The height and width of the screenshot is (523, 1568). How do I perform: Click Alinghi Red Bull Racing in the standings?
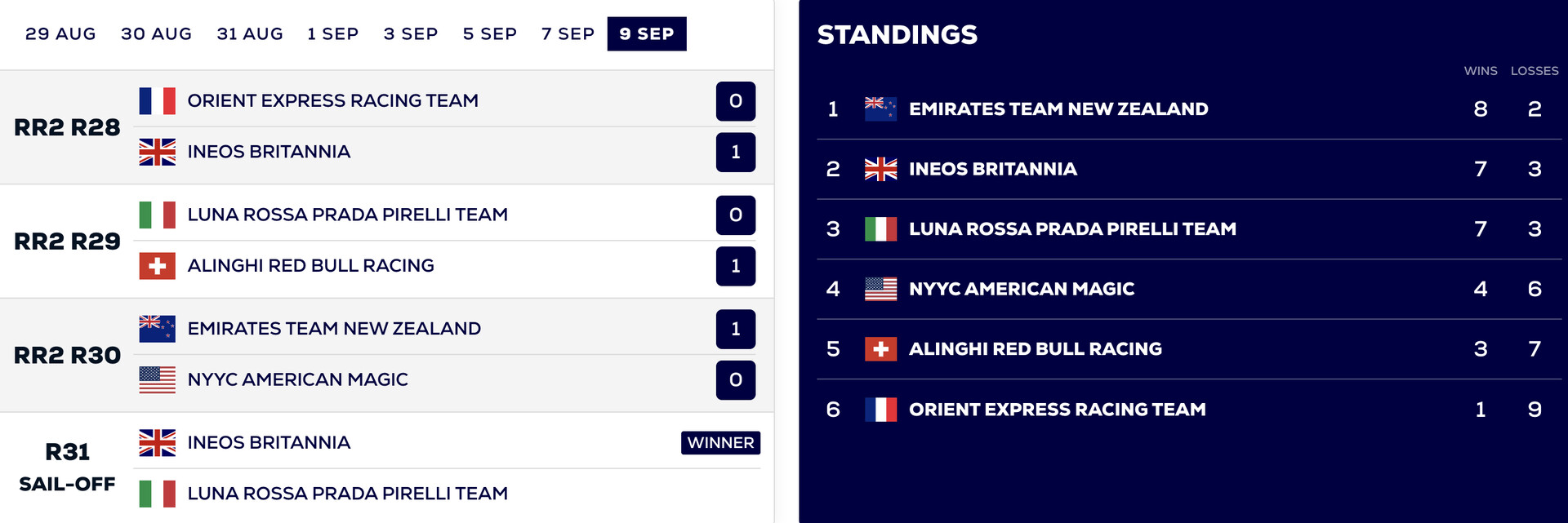(1035, 349)
